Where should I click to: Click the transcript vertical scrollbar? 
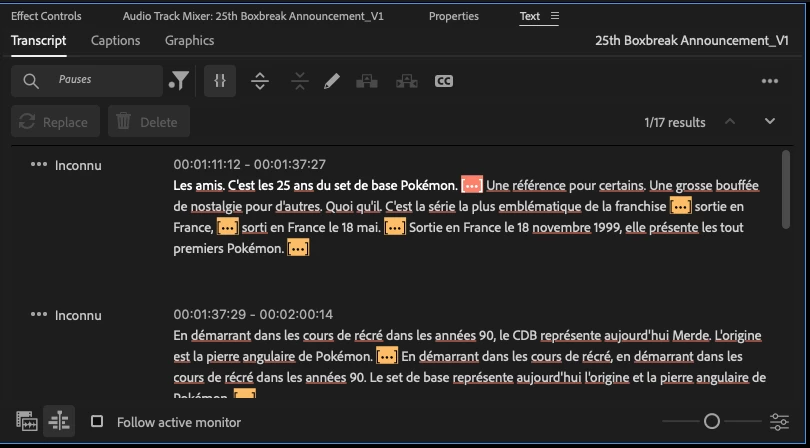[x=786, y=189]
